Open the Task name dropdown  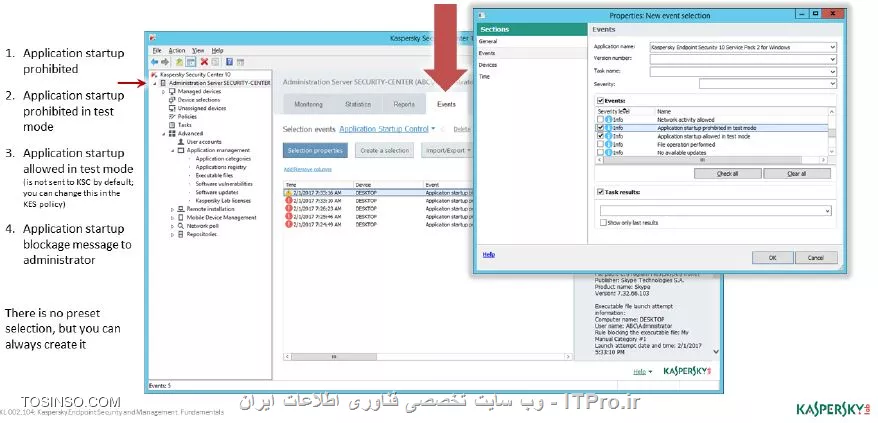click(833, 72)
